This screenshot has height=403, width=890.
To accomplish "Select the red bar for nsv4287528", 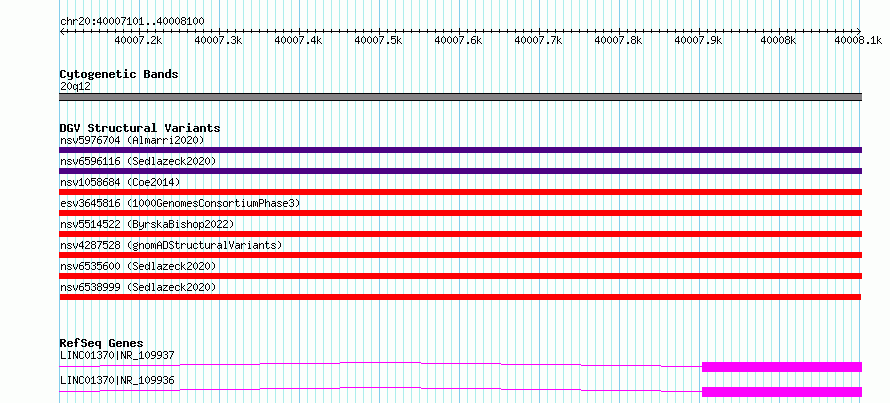I will click(x=461, y=255).
